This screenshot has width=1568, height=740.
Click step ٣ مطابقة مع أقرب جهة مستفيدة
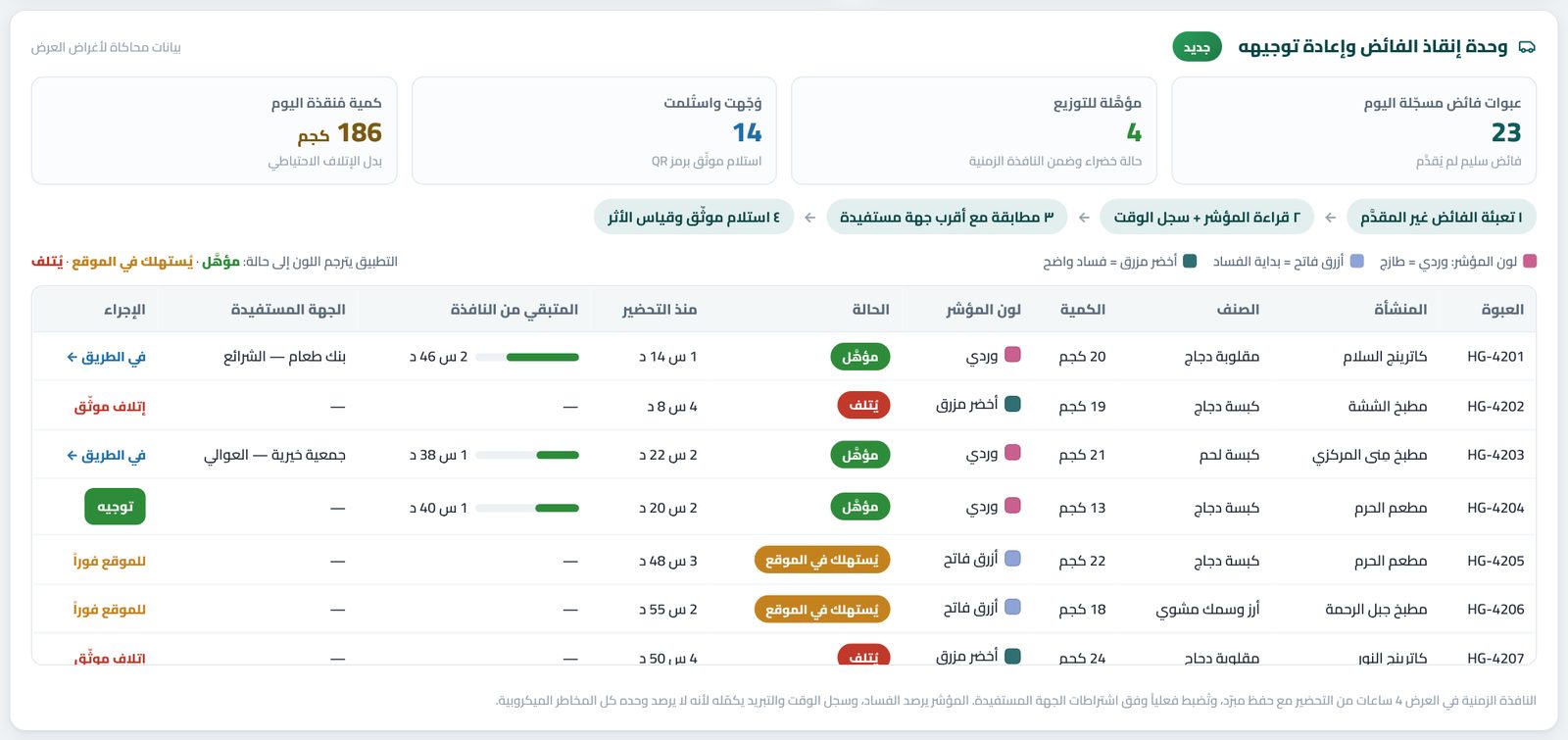[947, 217]
